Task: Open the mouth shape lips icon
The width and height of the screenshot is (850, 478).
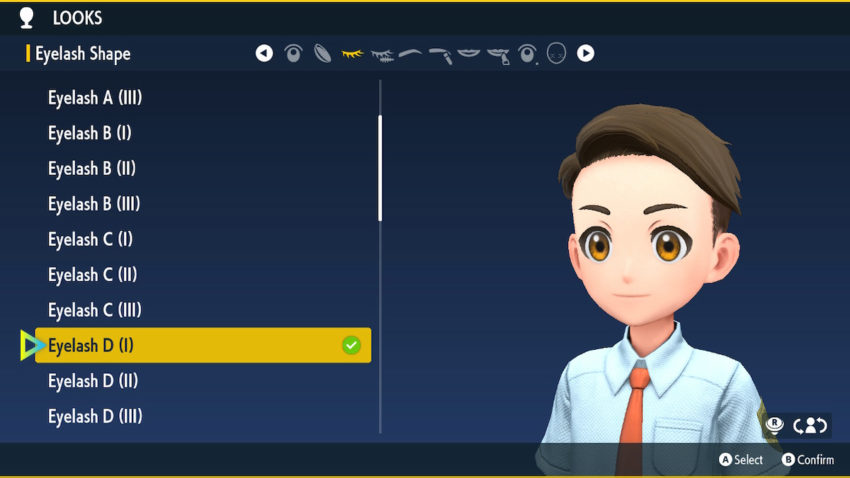Action: tap(468, 53)
